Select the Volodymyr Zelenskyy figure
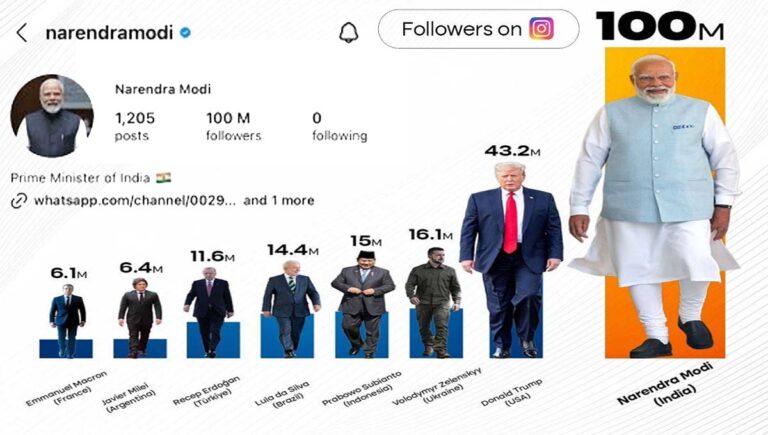768x435 pixels. pos(435,300)
